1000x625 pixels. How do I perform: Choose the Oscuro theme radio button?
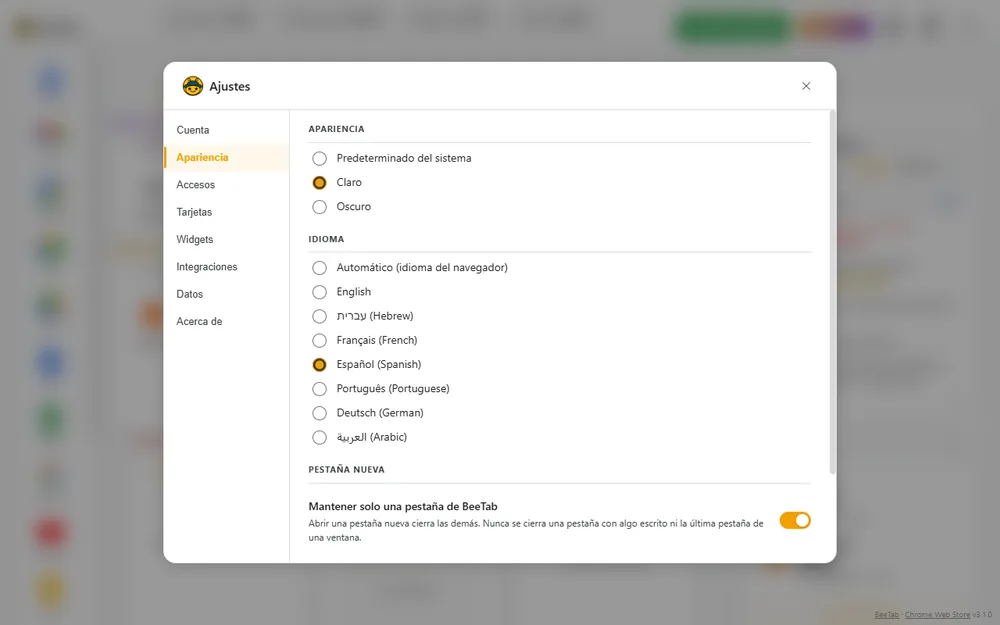[320, 207]
